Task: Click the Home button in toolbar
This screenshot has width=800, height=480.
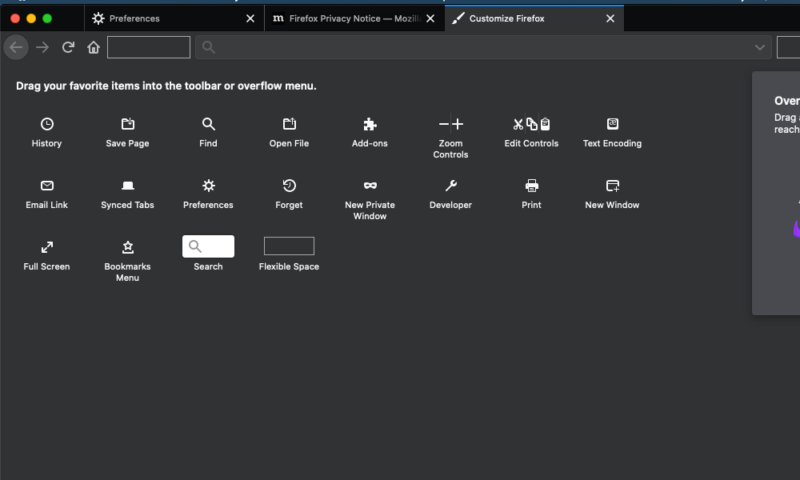Action: point(93,47)
